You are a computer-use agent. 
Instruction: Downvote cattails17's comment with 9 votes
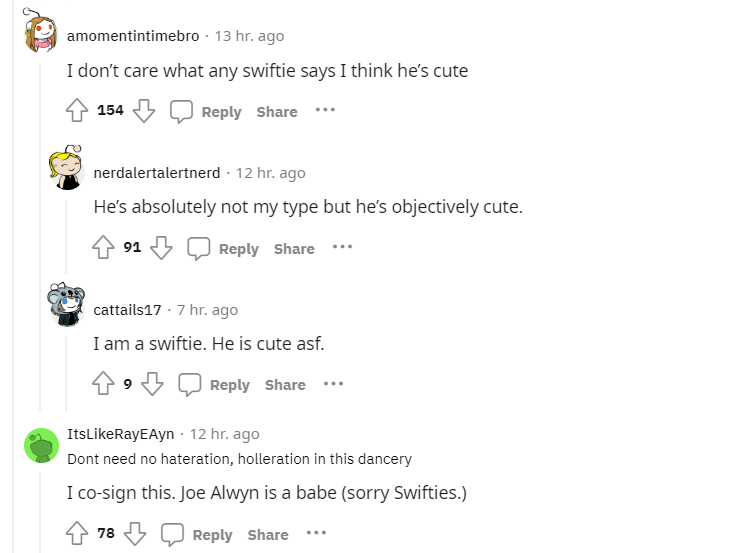point(153,384)
